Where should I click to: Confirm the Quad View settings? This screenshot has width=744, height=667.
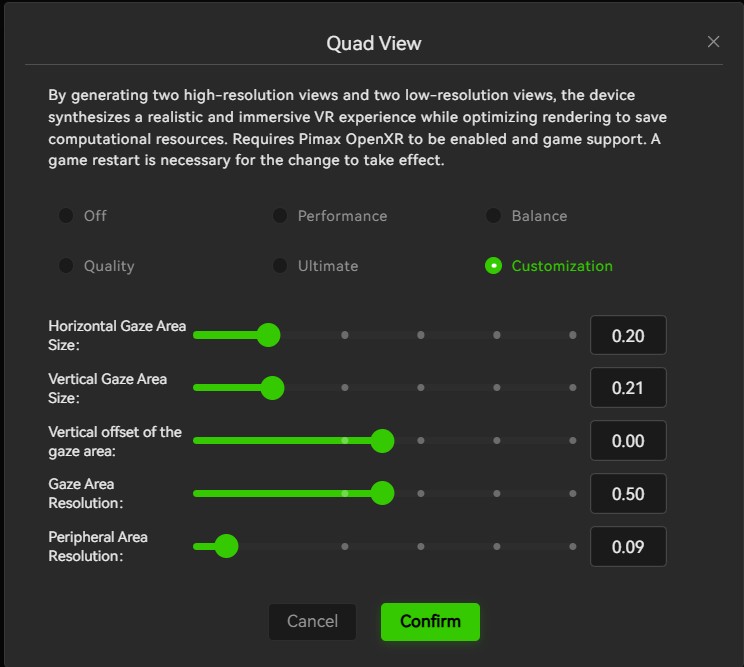pyautogui.click(x=430, y=621)
